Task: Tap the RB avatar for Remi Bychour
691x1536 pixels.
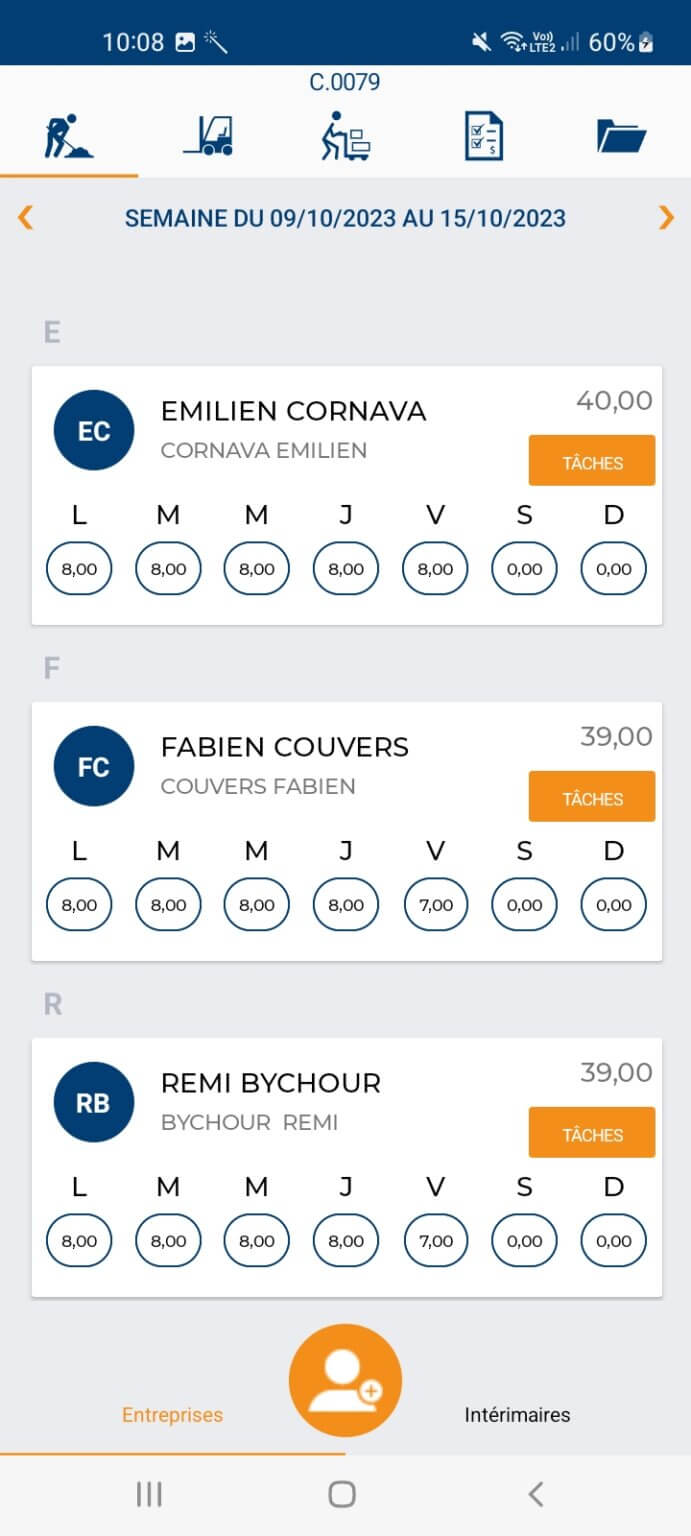Action: 94,1102
